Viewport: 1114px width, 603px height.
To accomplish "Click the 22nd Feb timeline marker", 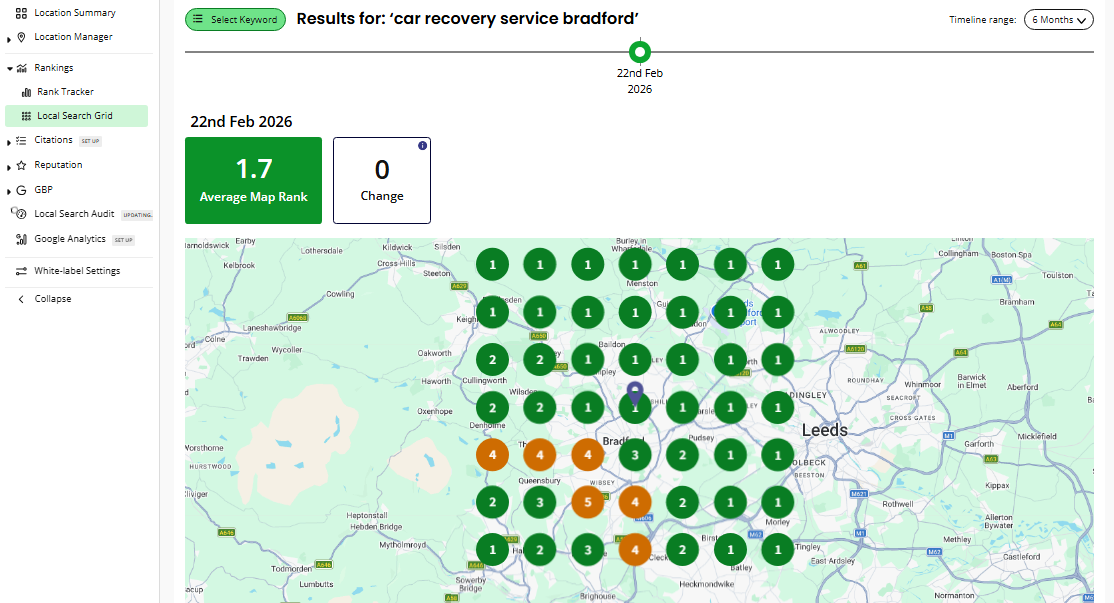I will pos(640,52).
